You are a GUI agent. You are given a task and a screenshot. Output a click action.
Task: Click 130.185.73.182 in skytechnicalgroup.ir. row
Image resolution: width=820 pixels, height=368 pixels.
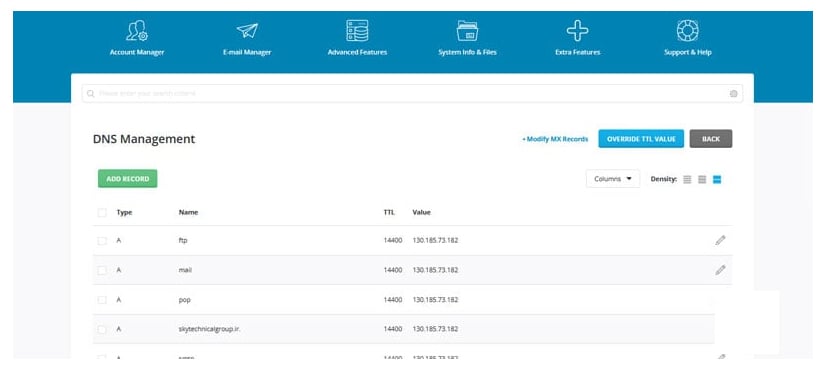tap(435, 329)
